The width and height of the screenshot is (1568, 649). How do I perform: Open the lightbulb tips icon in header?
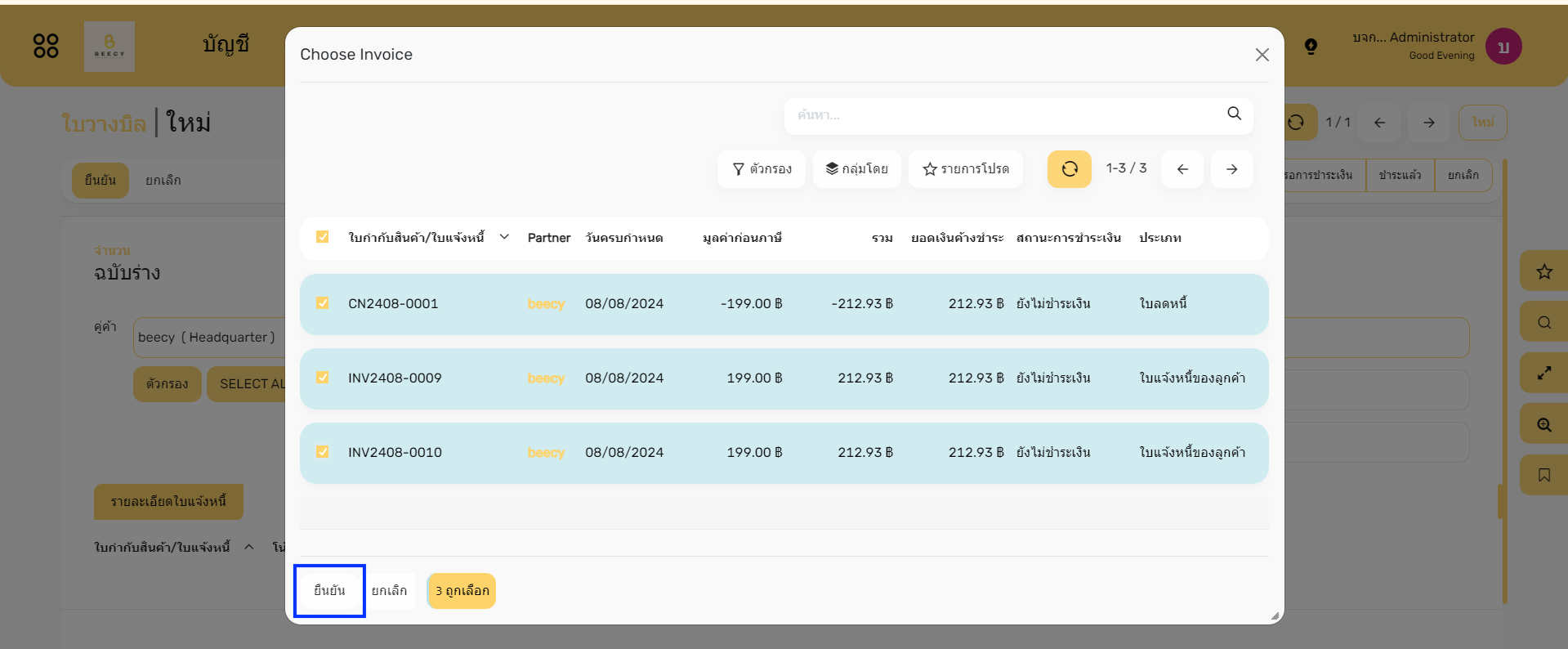point(1311,47)
